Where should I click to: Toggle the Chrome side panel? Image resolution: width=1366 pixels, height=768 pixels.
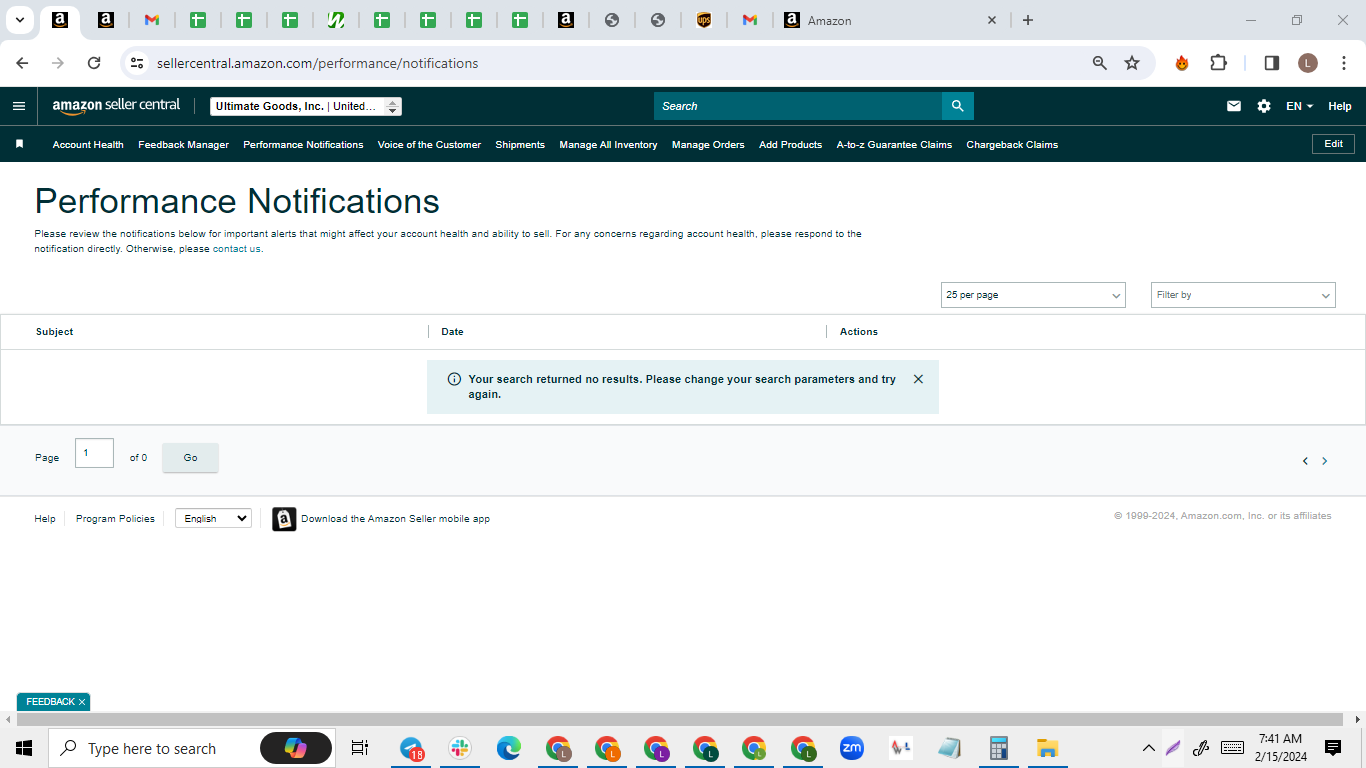tap(1272, 63)
